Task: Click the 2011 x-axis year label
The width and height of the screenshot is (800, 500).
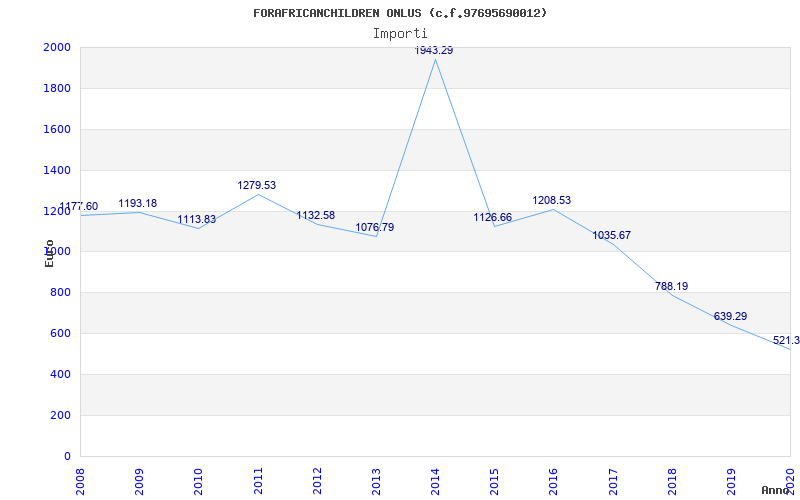Action: point(258,482)
